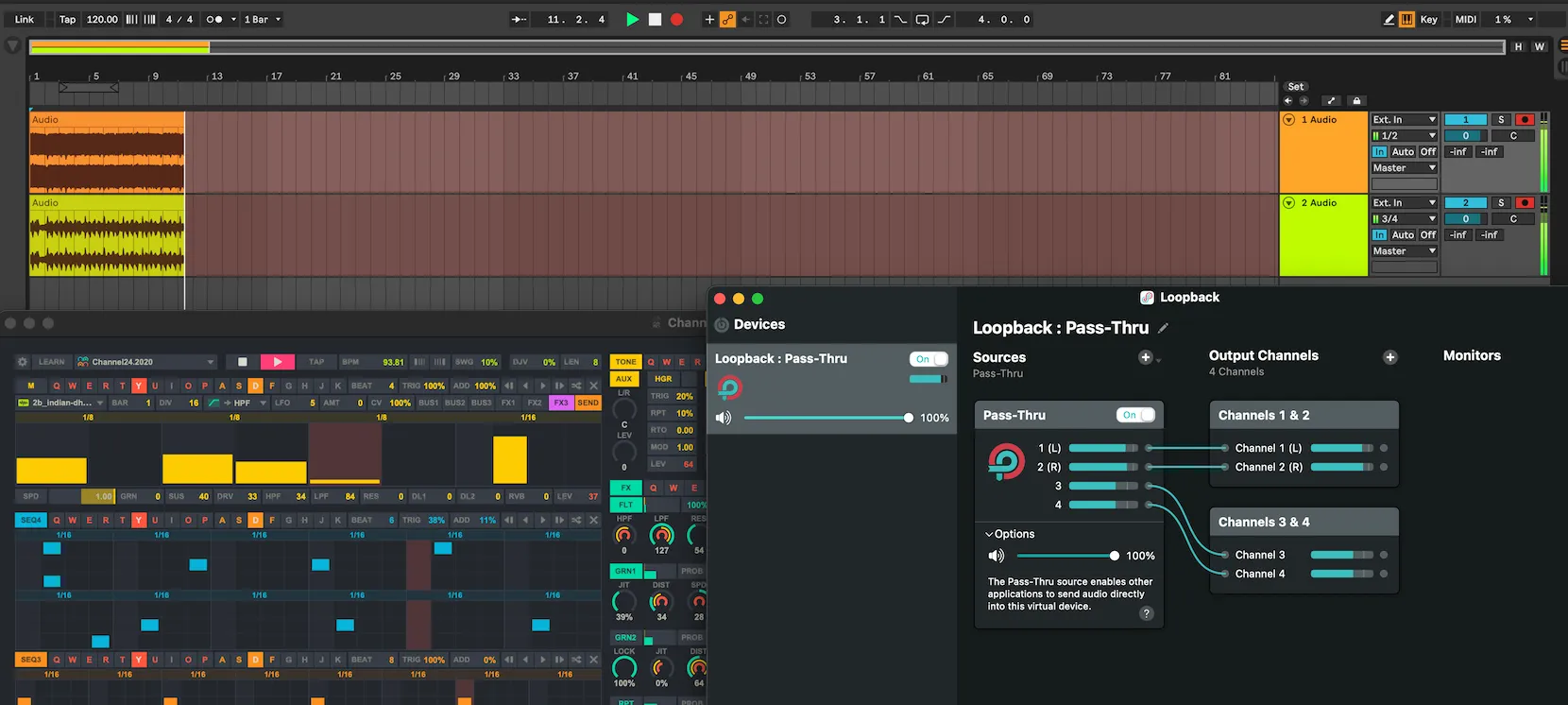Select the AUX tab in Channel24
The height and width of the screenshot is (705, 1568).
624,379
